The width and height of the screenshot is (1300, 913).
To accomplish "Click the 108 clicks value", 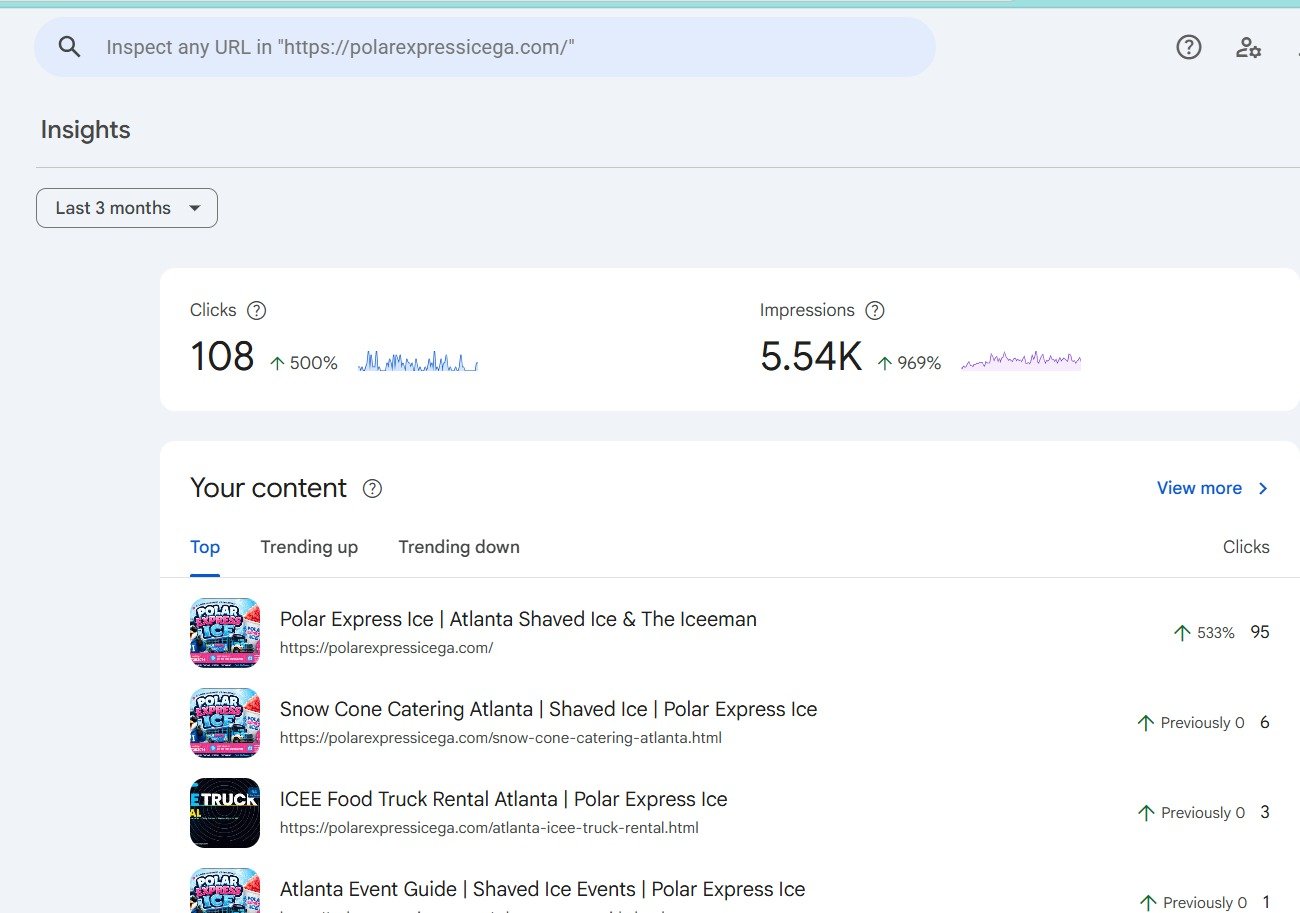I will (222, 357).
